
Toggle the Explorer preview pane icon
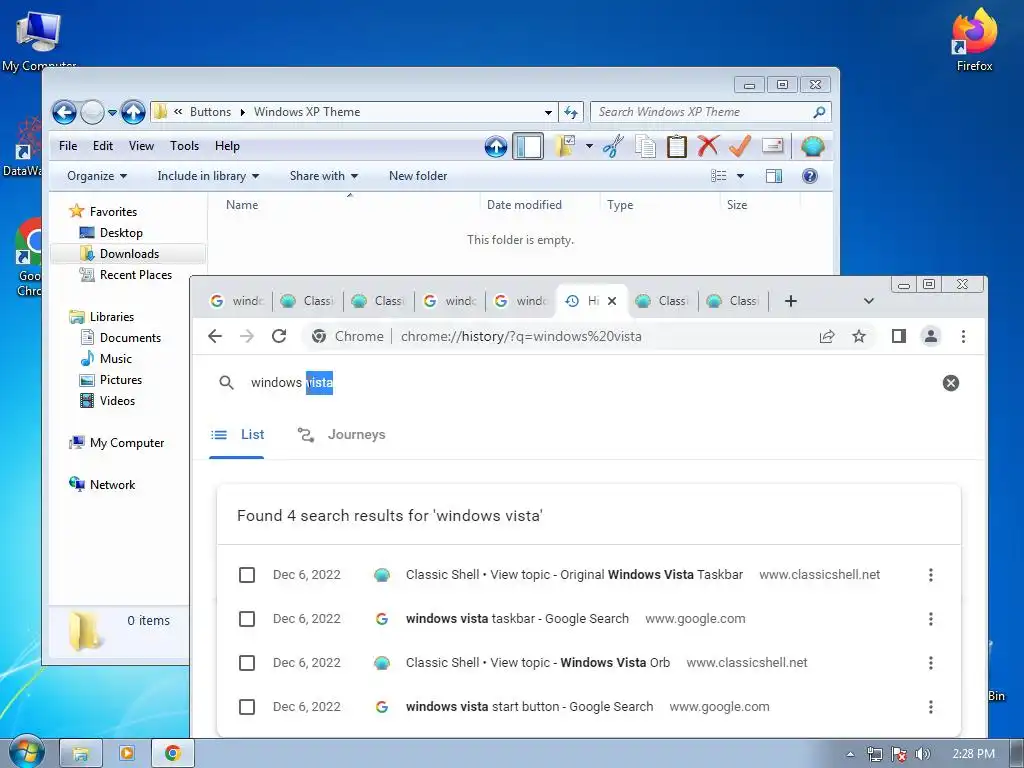[x=774, y=176]
